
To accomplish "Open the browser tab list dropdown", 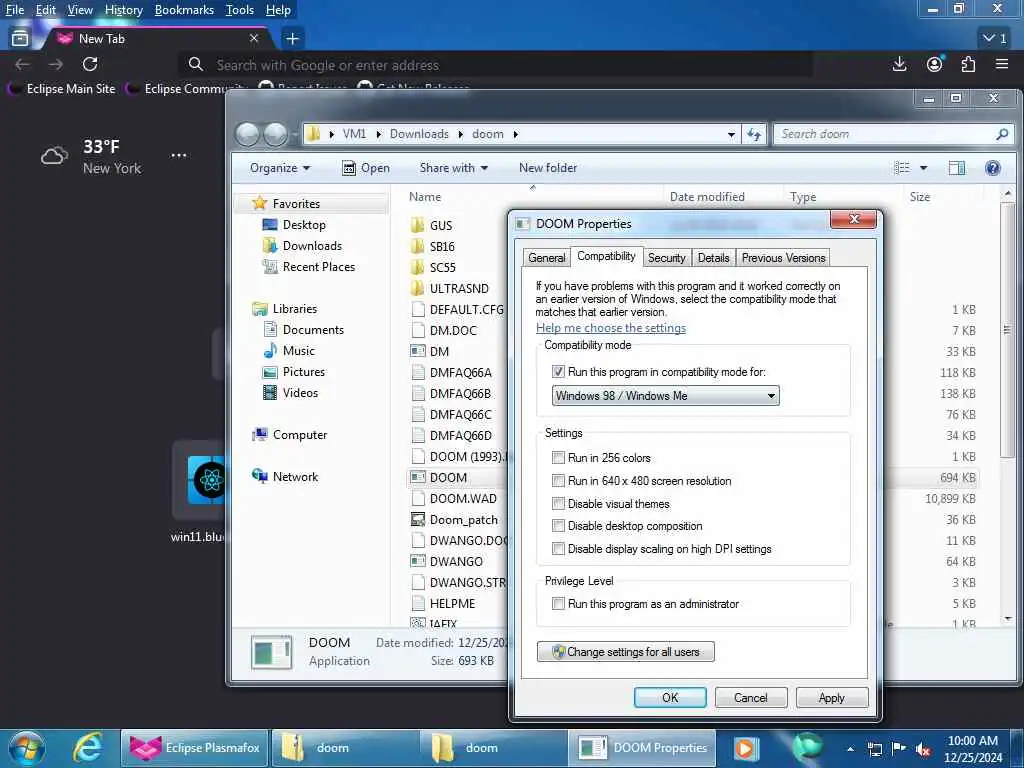I will (995, 39).
